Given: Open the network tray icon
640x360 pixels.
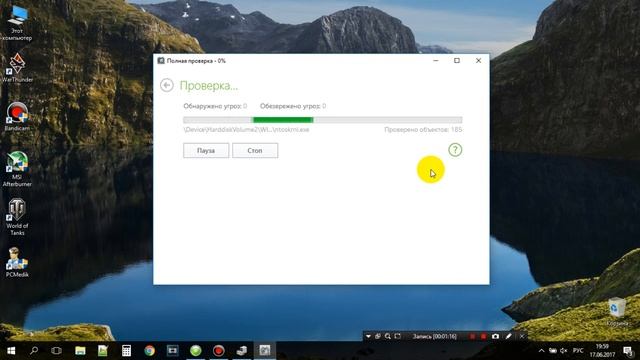Looking at the screenshot, I should coord(553,351).
